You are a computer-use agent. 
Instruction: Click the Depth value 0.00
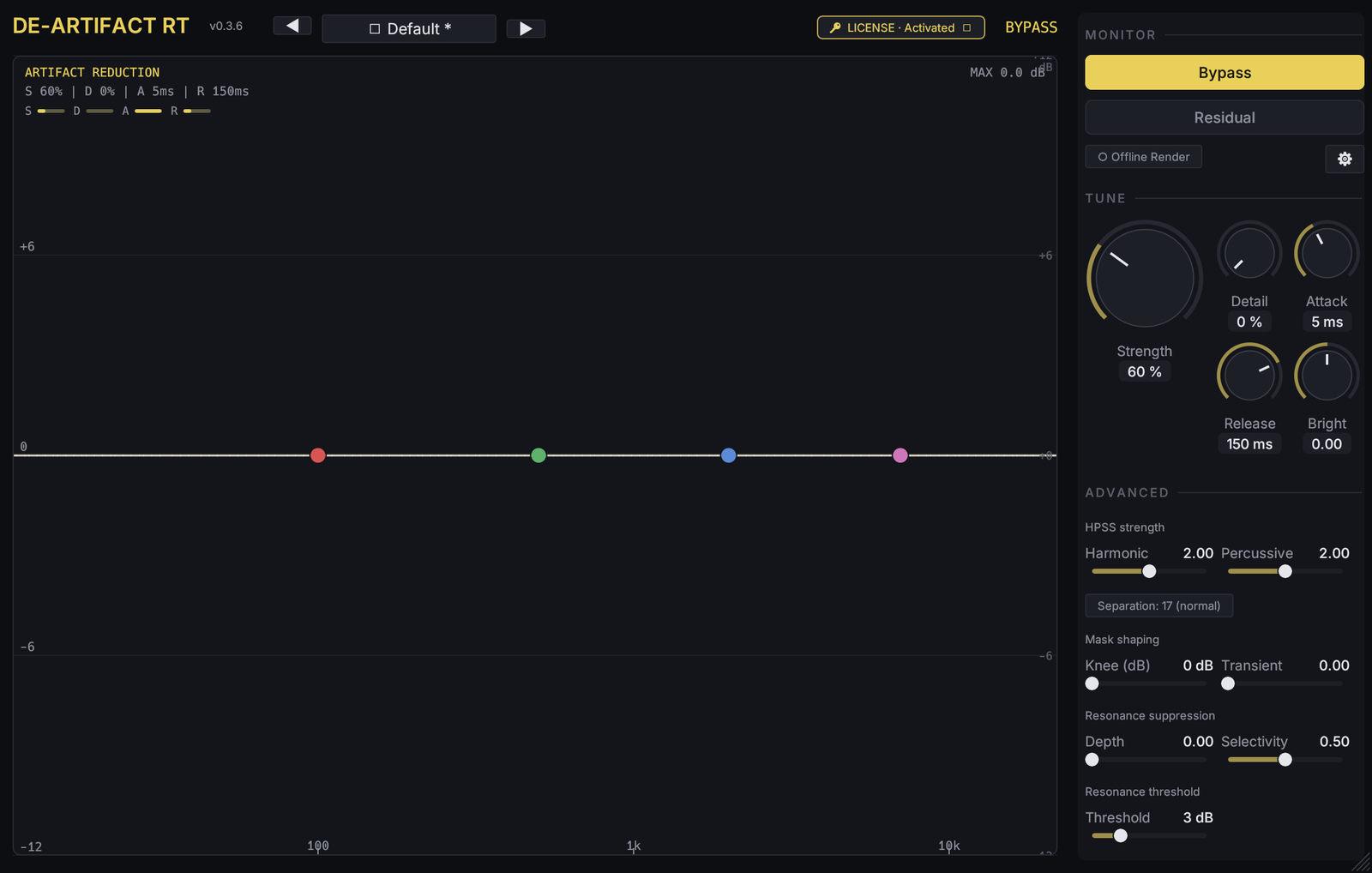(x=1198, y=742)
